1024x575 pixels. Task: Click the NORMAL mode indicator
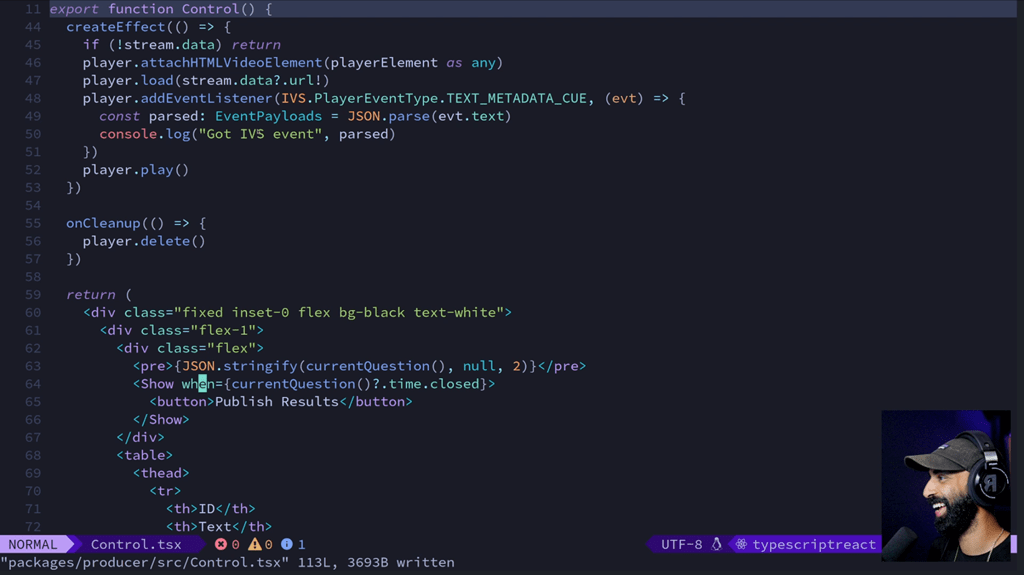click(33, 544)
